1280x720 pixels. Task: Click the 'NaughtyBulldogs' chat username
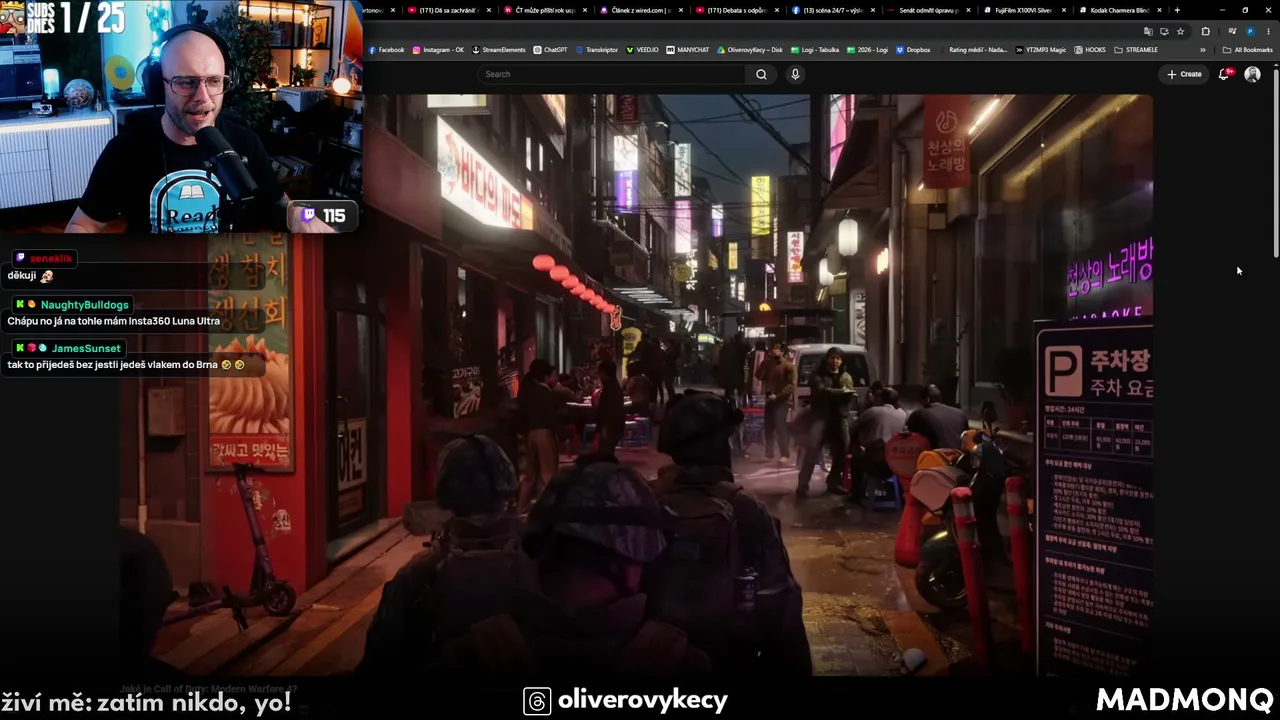(x=84, y=305)
